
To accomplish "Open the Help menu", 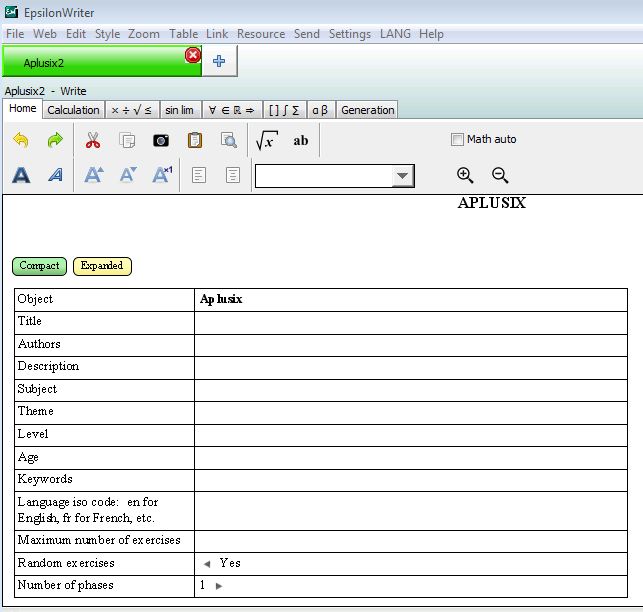I will [x=431, y=34].
